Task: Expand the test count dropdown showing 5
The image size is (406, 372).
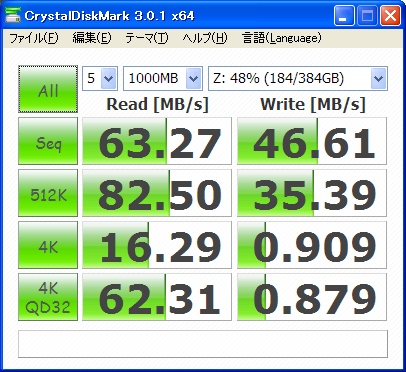Action: pyautogui.click(x=109, y=79)
